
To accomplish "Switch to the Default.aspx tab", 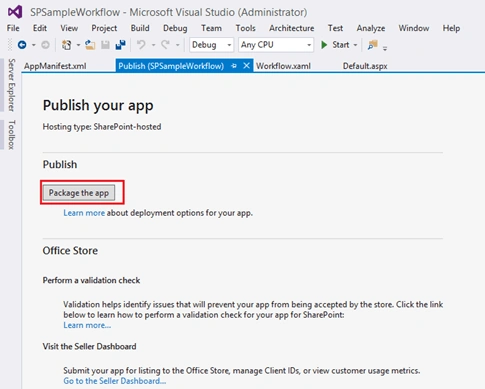I will pyautogui.click(x=365, y=66).
